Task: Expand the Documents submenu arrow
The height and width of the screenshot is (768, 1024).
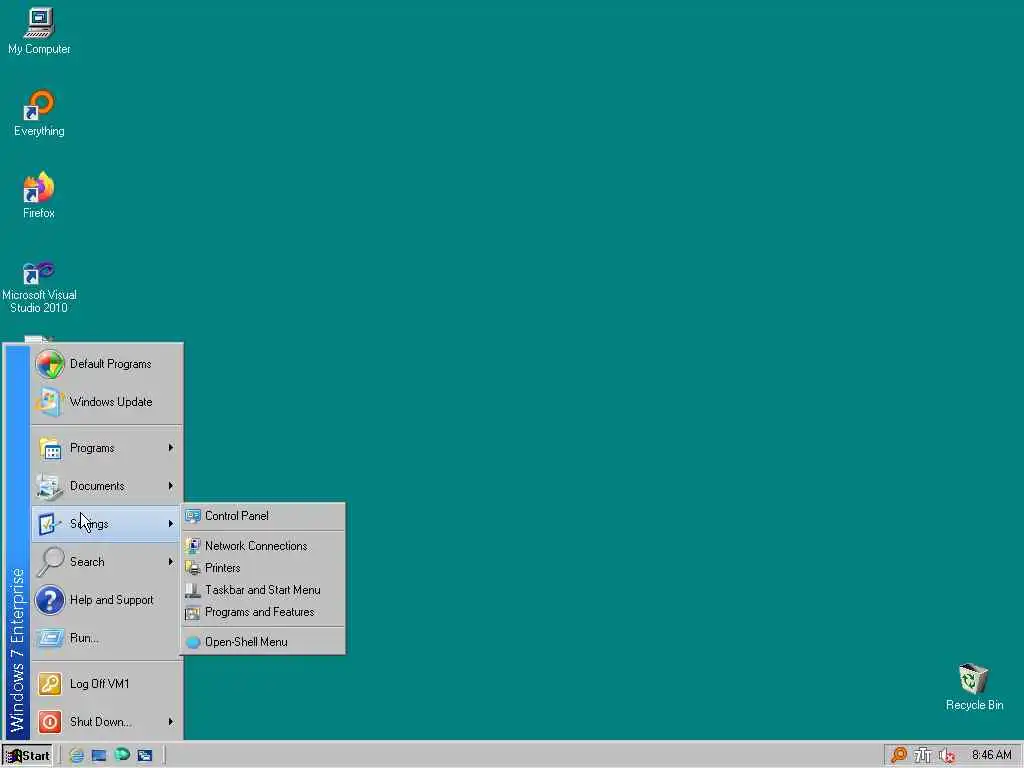Action: pyautogui.click(x=170, y=486)
